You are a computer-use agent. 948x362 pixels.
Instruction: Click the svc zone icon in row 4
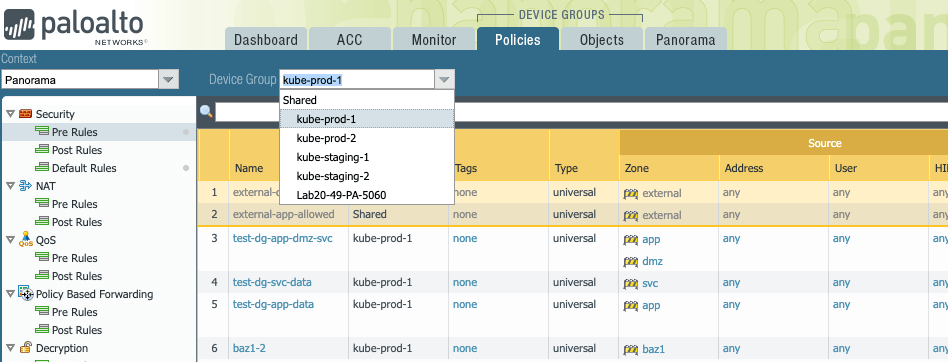click(631, 284)
